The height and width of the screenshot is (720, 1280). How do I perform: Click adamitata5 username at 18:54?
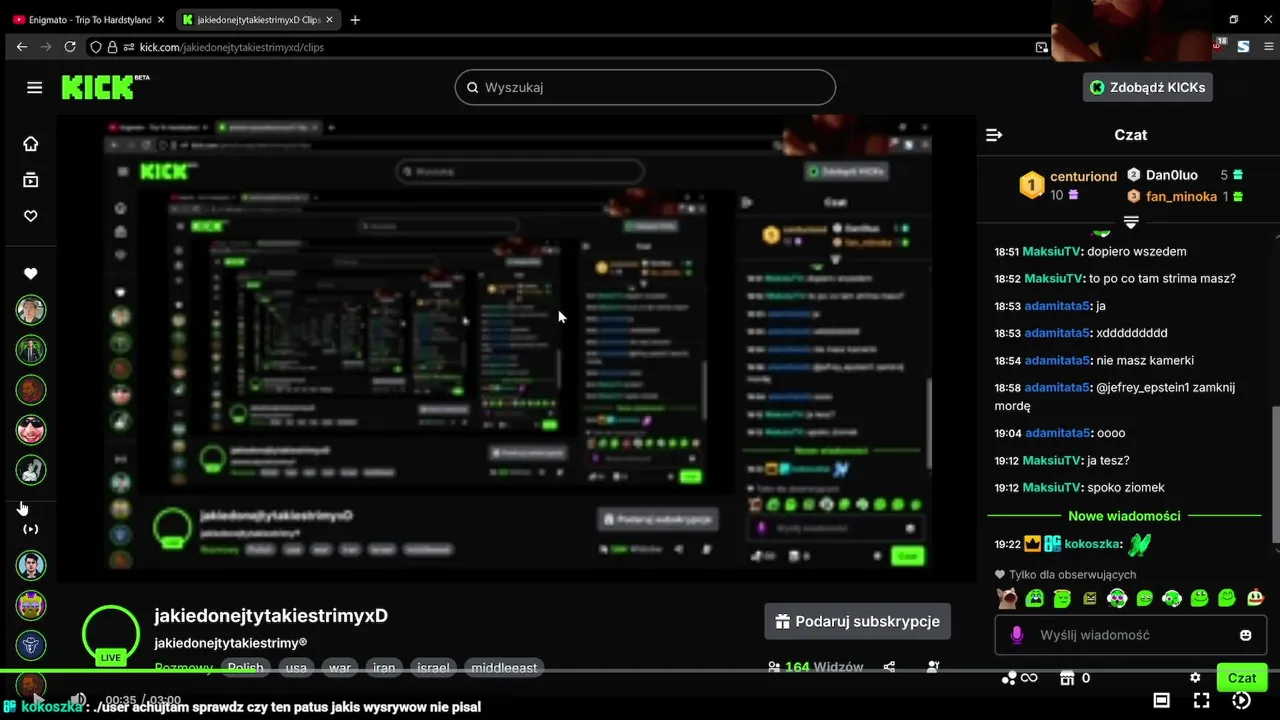(x=1057, y=360)
